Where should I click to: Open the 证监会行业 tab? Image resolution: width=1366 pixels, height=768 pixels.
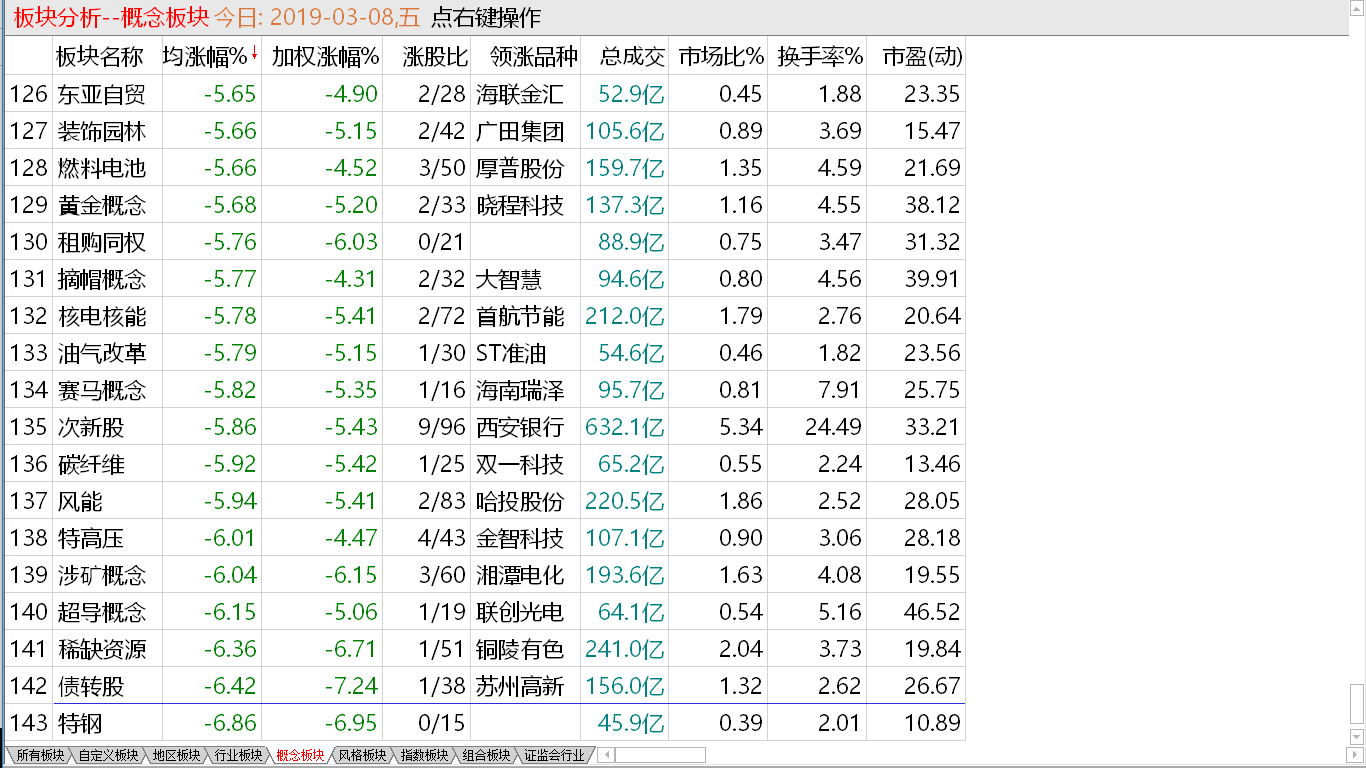pos(554,755)
